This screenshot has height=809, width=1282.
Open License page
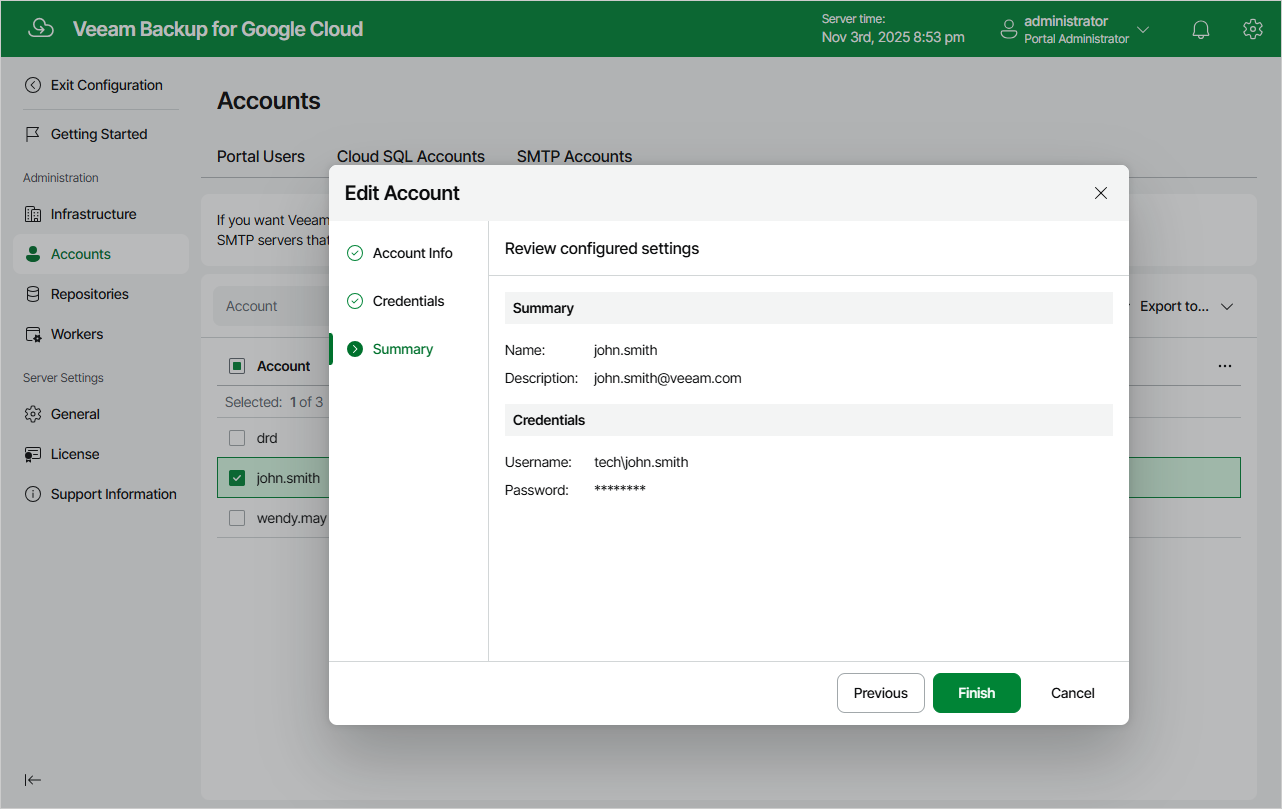[x=75, y=454]
